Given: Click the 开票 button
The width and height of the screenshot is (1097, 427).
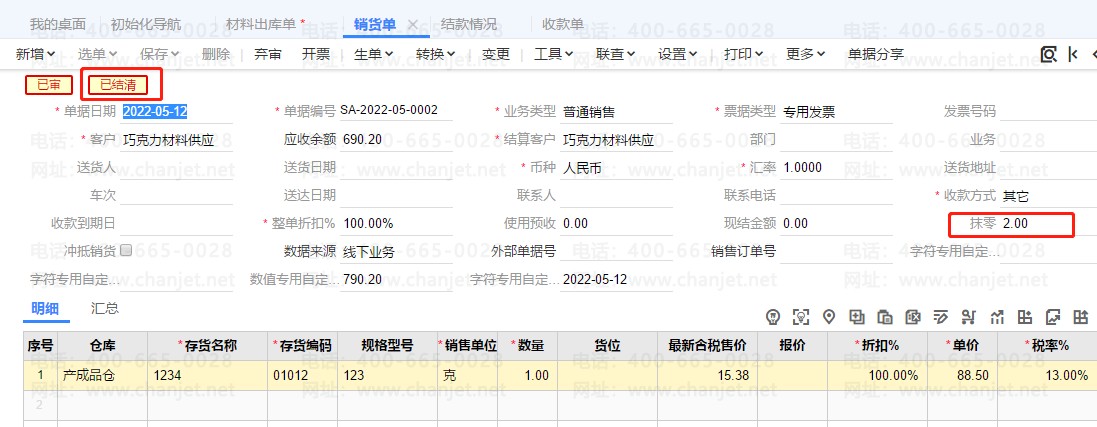Looking at the screenshot, I should (x=316, y=54).
